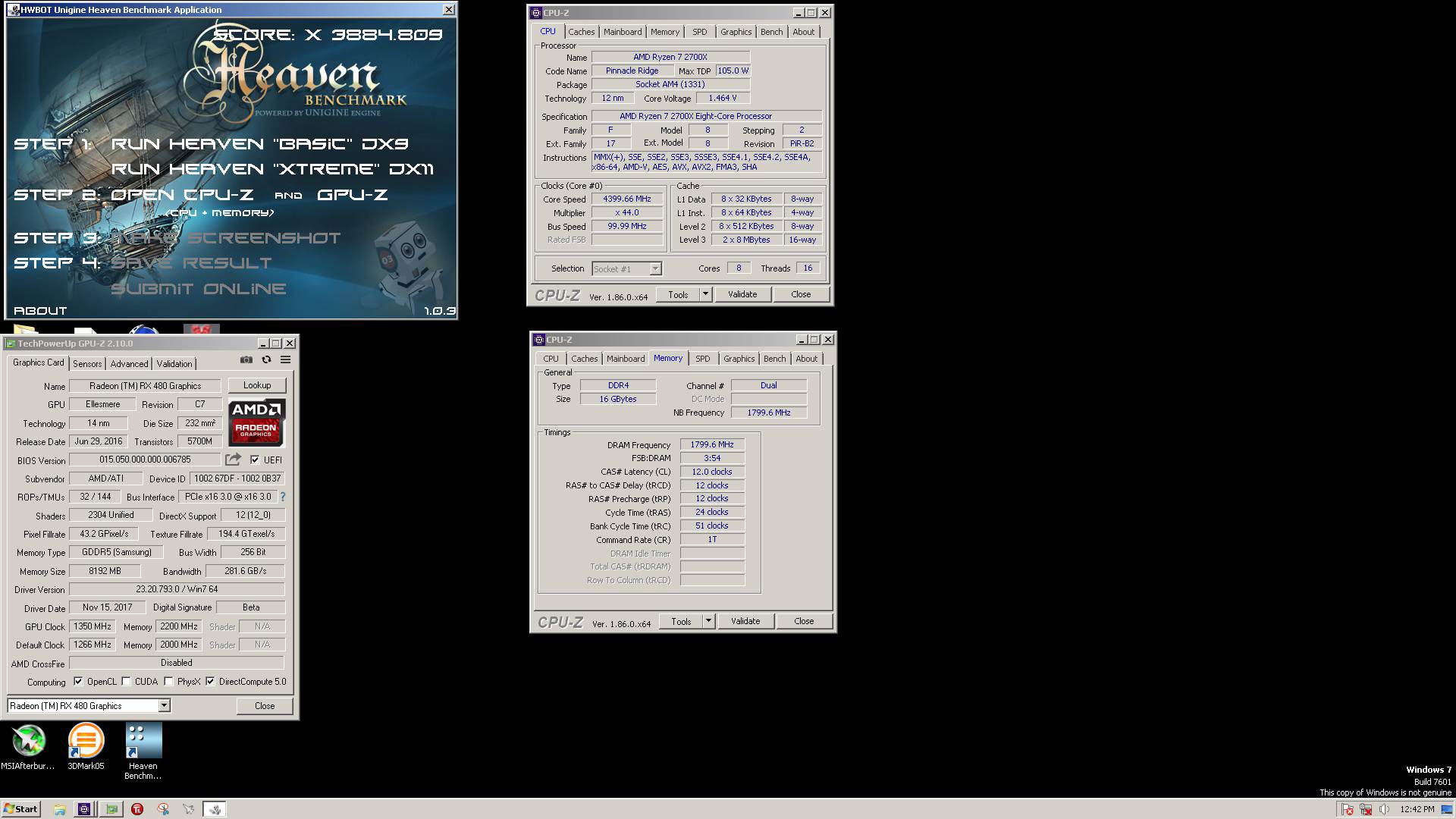Take a GPU-Z screenshot with the camera icon
The image size is (1456, 819).
[x=246, y=359]
